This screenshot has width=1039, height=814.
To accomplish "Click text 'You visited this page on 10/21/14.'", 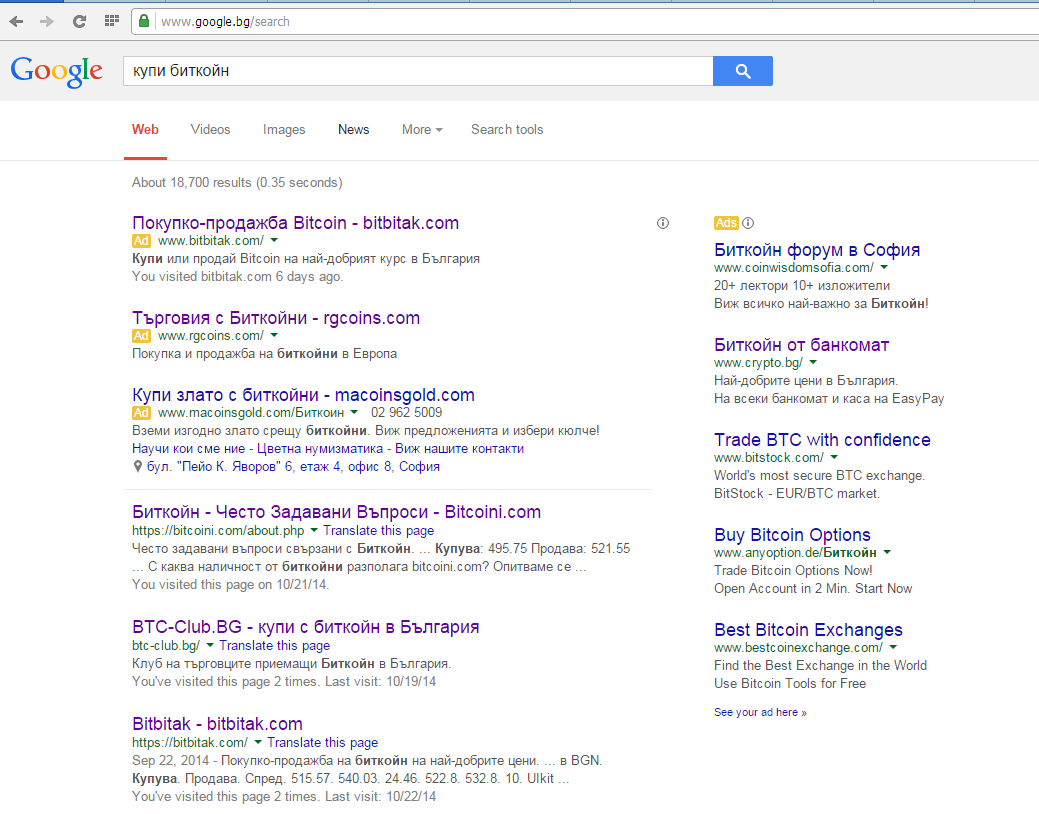I will point(231,585).
